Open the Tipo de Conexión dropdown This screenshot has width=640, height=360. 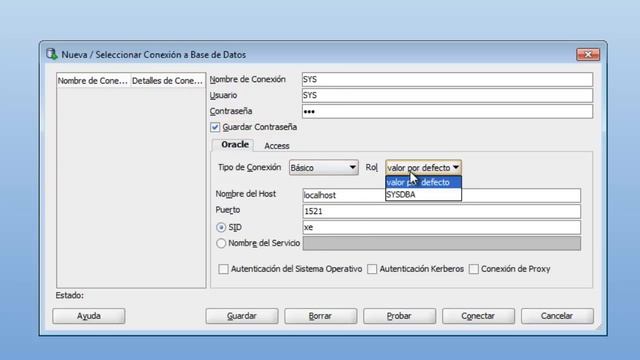324,168
